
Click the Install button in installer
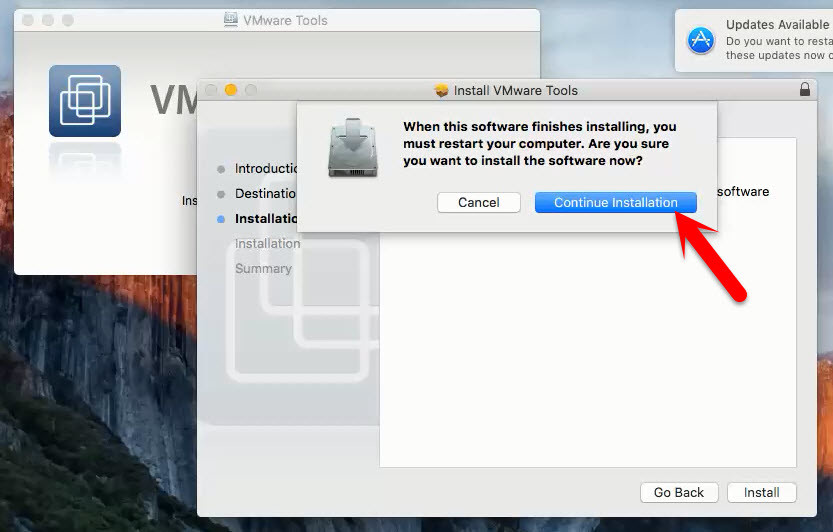coord(761,493)
